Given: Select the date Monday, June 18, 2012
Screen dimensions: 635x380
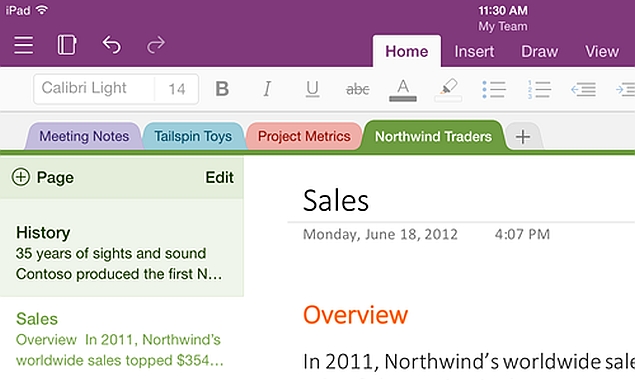Looking at the screenshot, I should [x=380, y=234].
